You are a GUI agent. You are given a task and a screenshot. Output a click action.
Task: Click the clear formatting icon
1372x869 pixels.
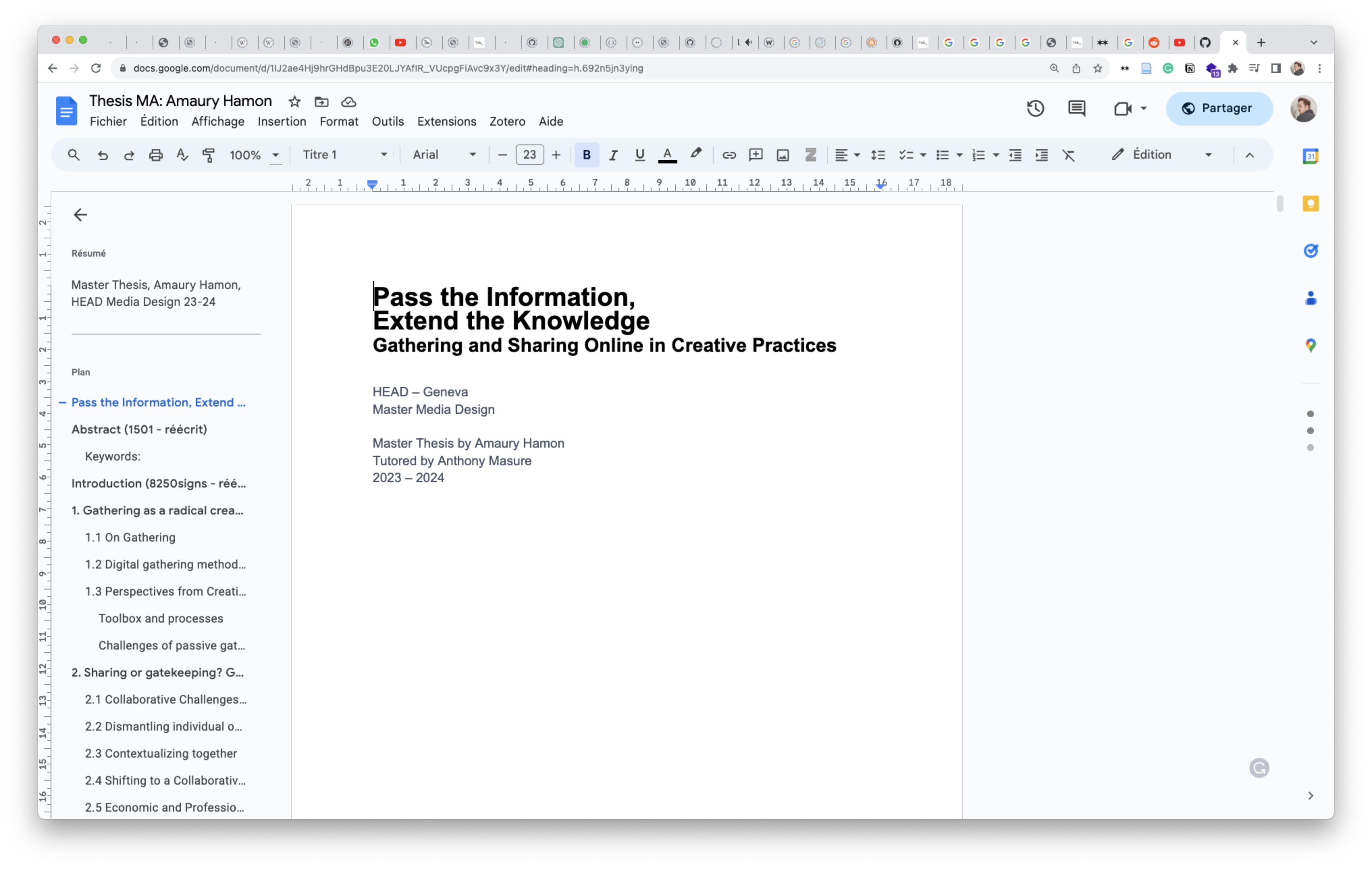point(1068,155)
